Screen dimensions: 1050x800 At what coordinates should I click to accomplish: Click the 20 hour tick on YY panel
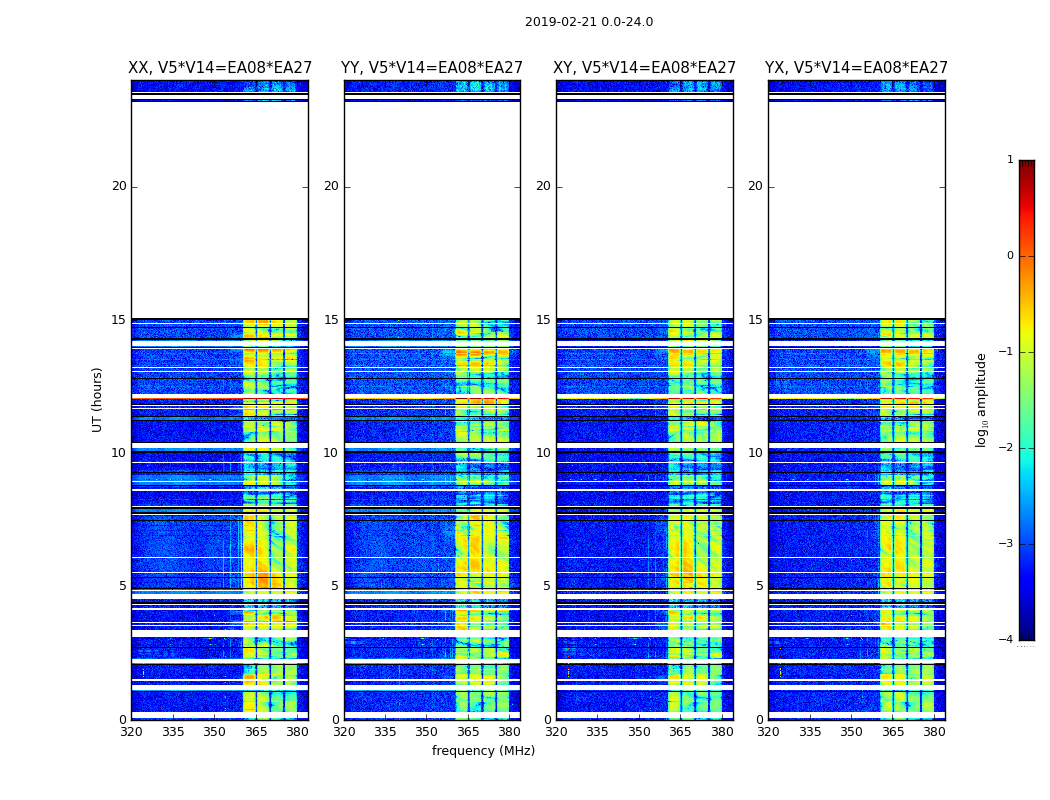(331, 186)
